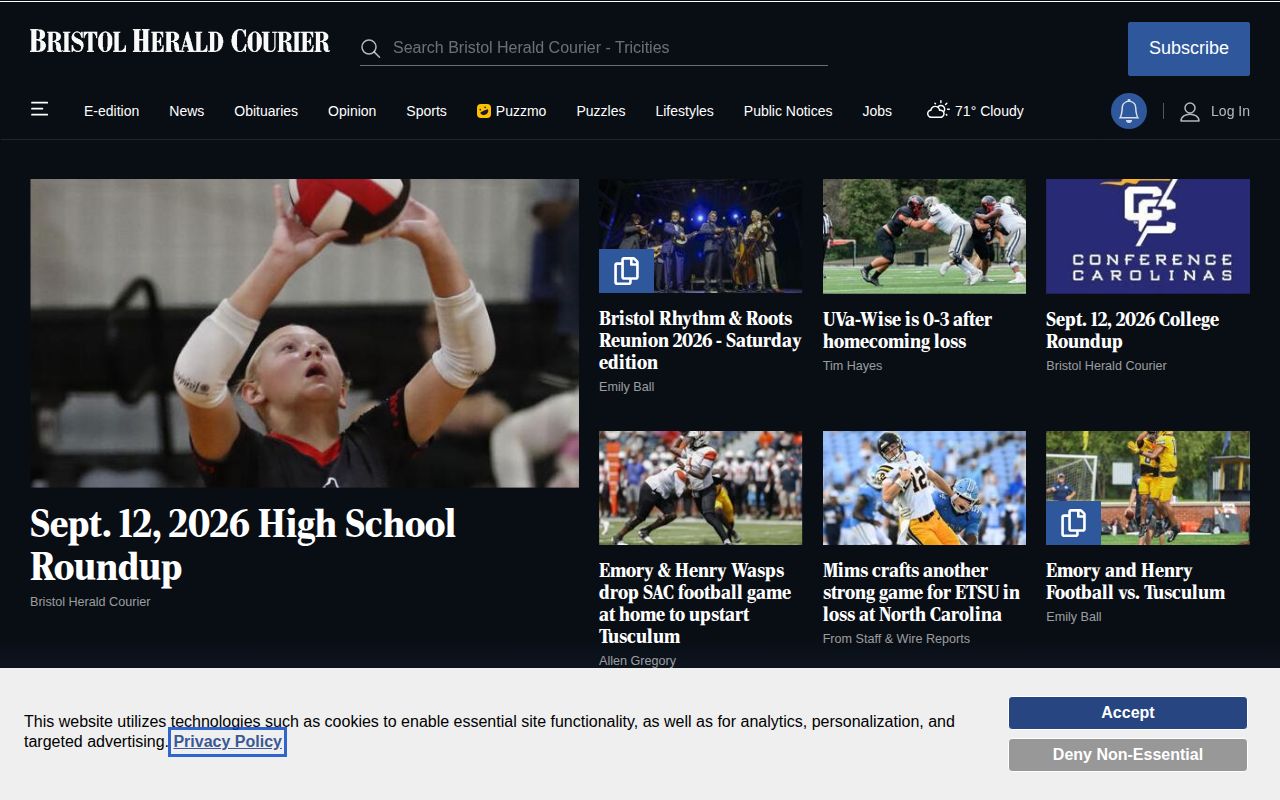
Task: Open the Privacy Policy link
Action: coord(228,742)
